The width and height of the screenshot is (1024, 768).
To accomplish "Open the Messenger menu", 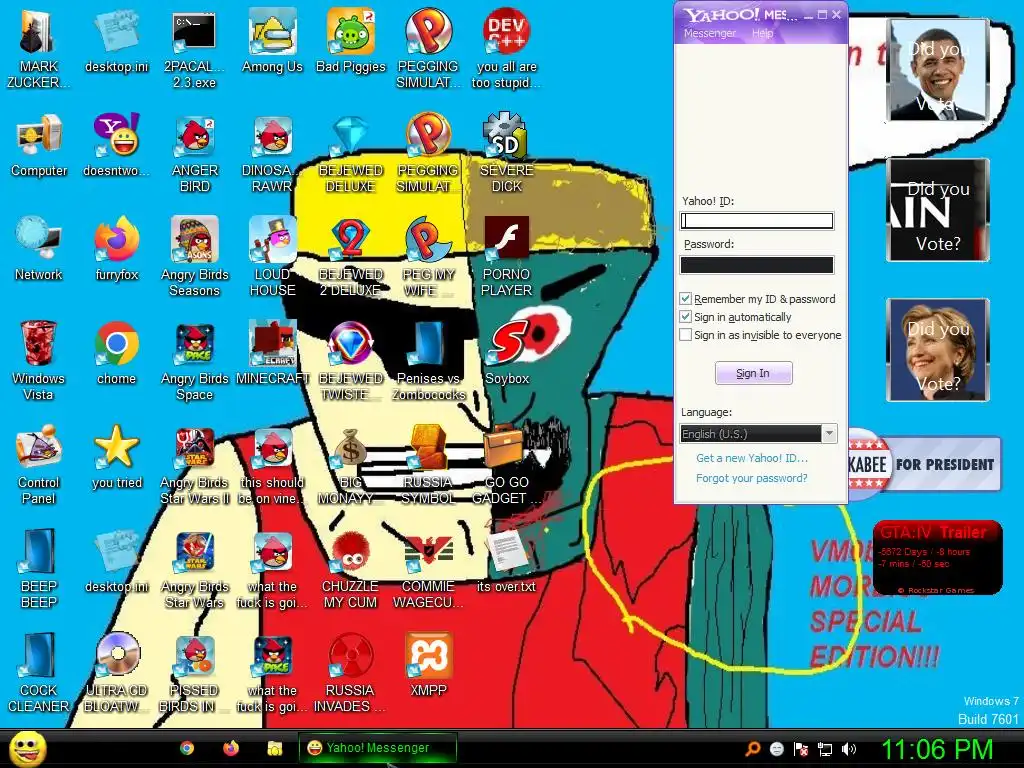I will point(709,33).
